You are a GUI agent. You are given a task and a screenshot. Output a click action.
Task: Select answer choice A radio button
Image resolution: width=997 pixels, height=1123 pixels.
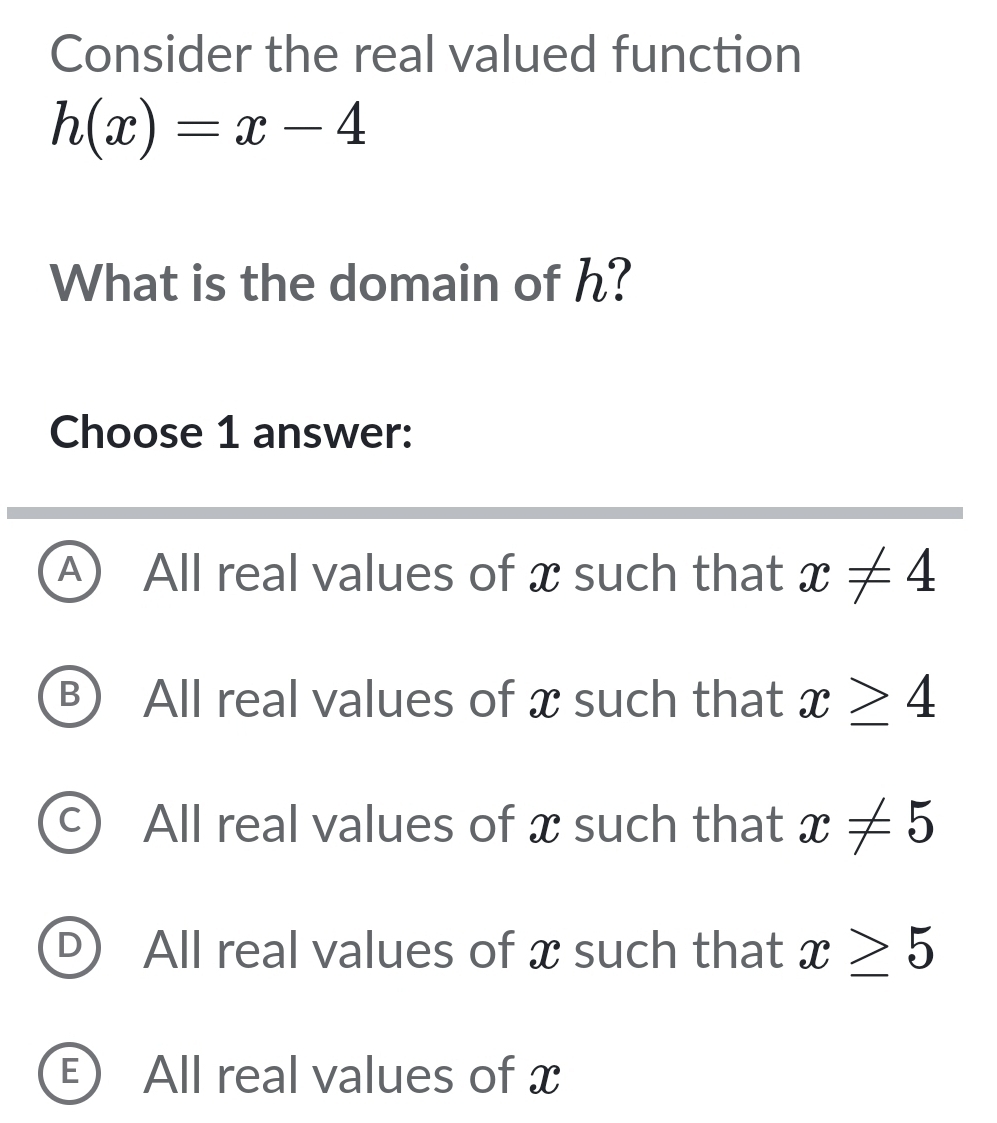[x=69, y=573]
